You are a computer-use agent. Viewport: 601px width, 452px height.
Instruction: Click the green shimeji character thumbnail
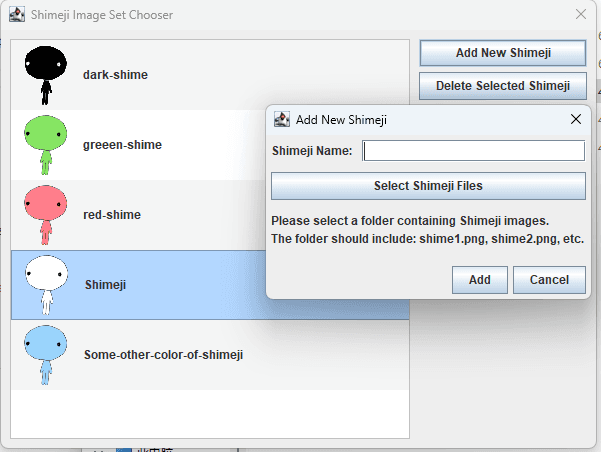tap(46, 145)
